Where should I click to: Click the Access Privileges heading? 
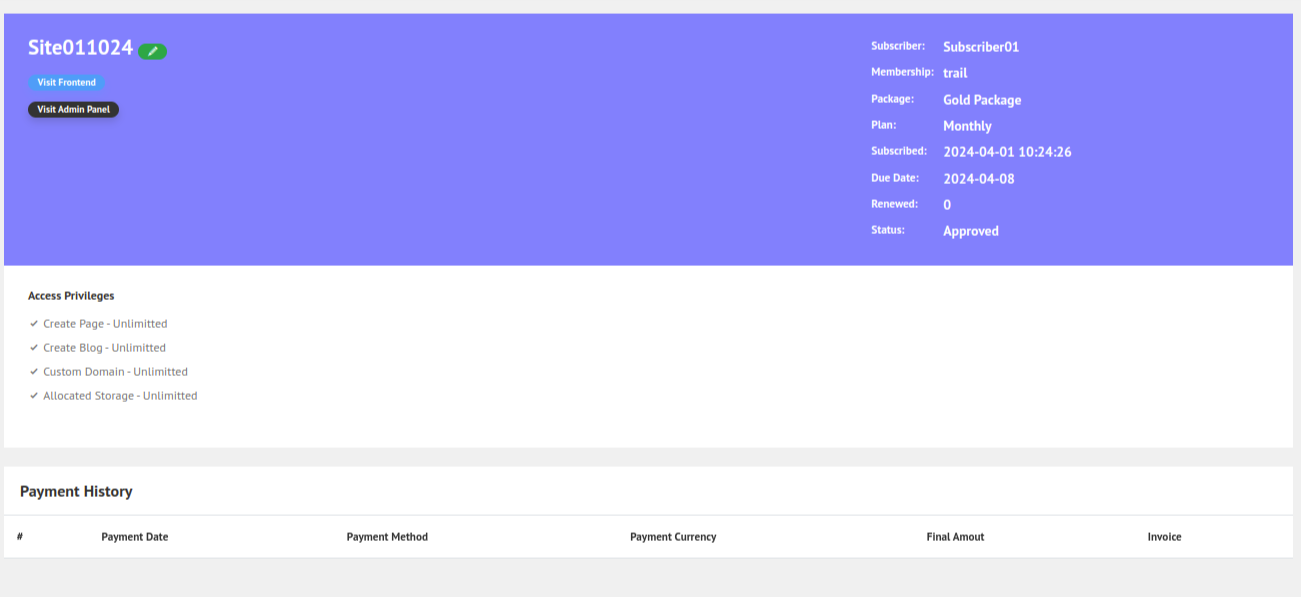click(x=71, y=296)
